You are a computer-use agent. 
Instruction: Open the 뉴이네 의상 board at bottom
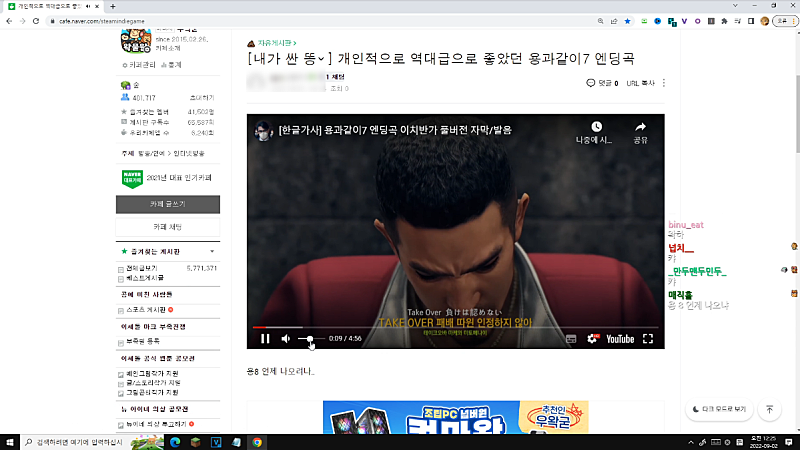point(156,424)
